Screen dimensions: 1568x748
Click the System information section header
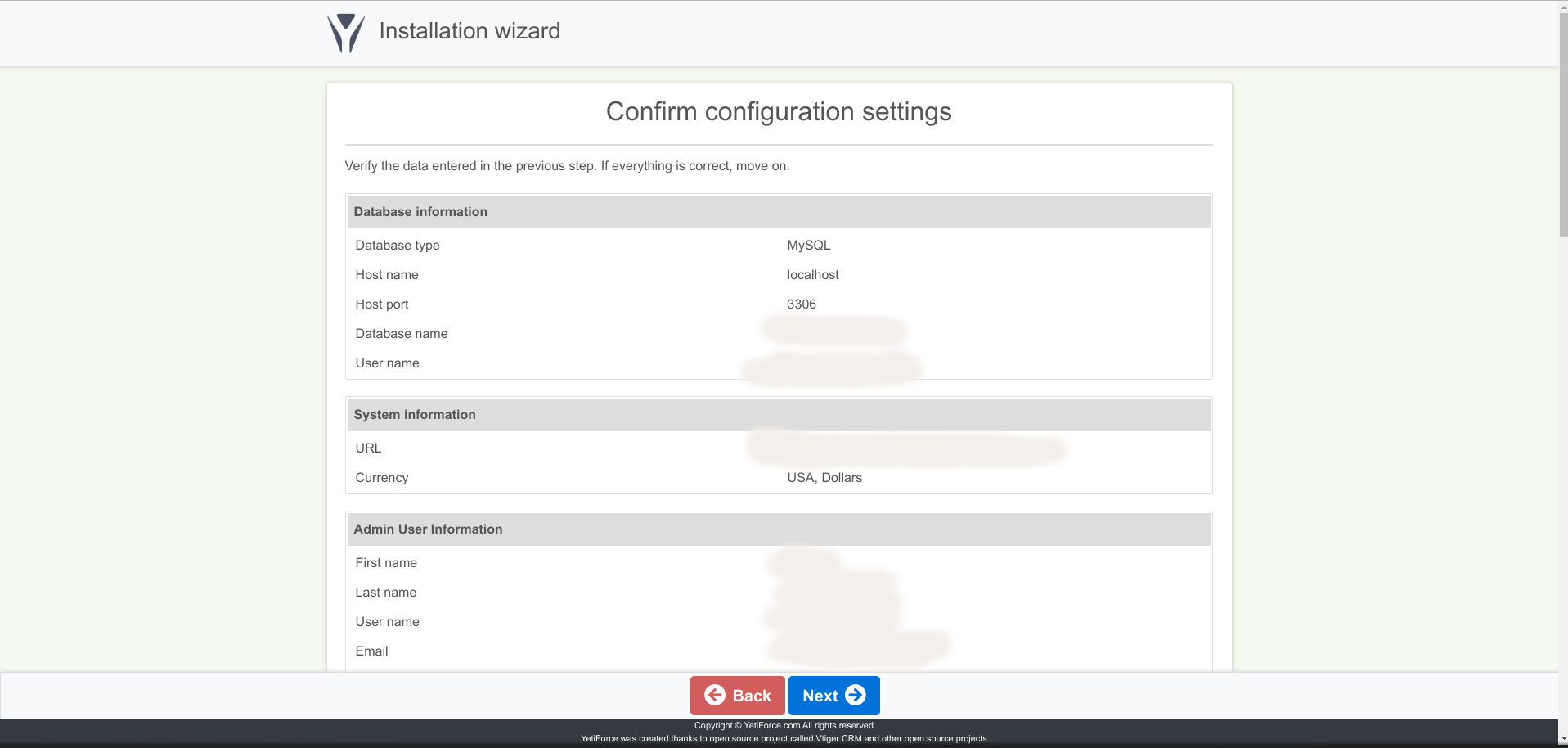point(779,415)
